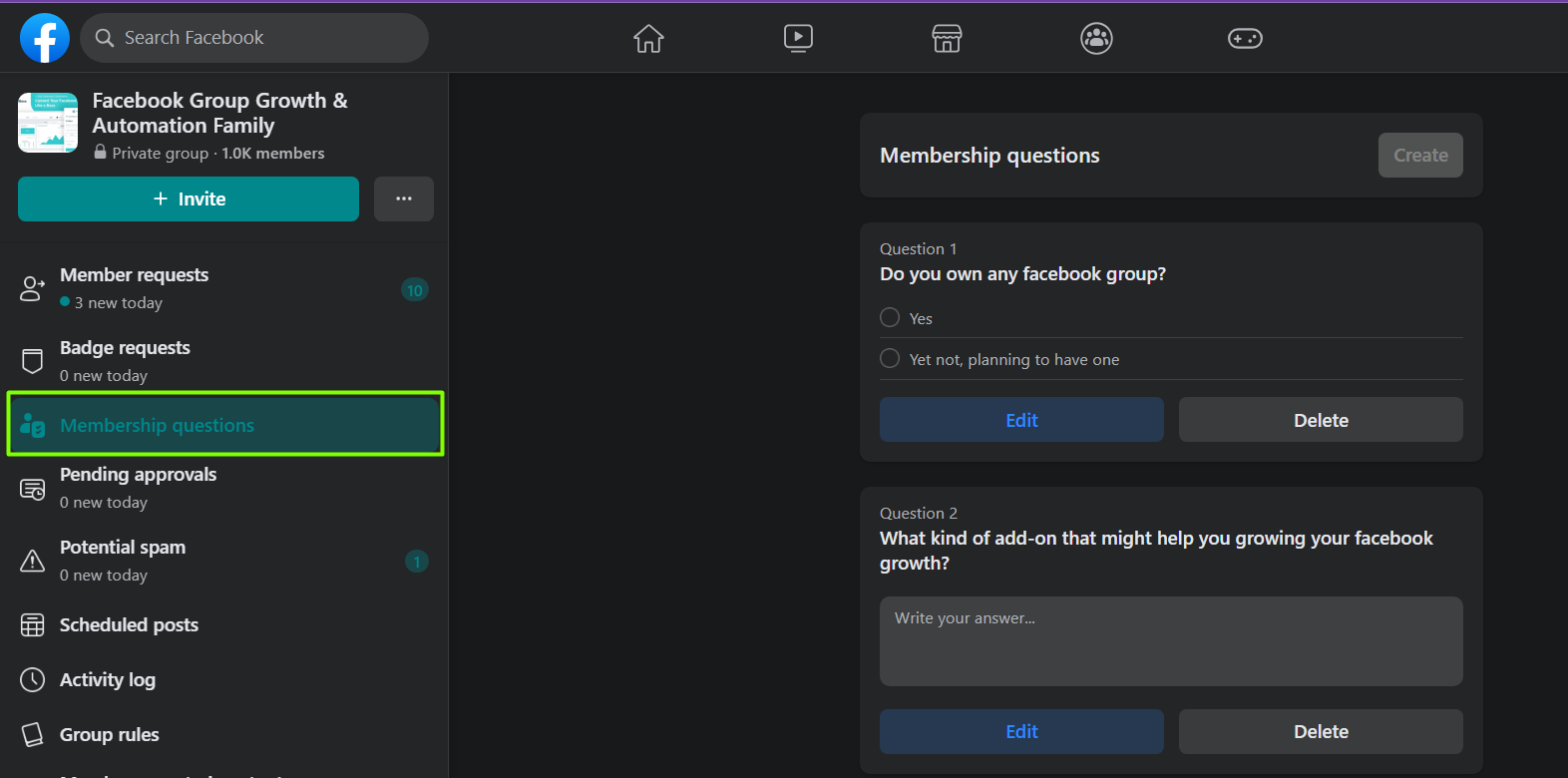Click the Invite button
Screen dimensions: 1568x778
coord(189,198)
